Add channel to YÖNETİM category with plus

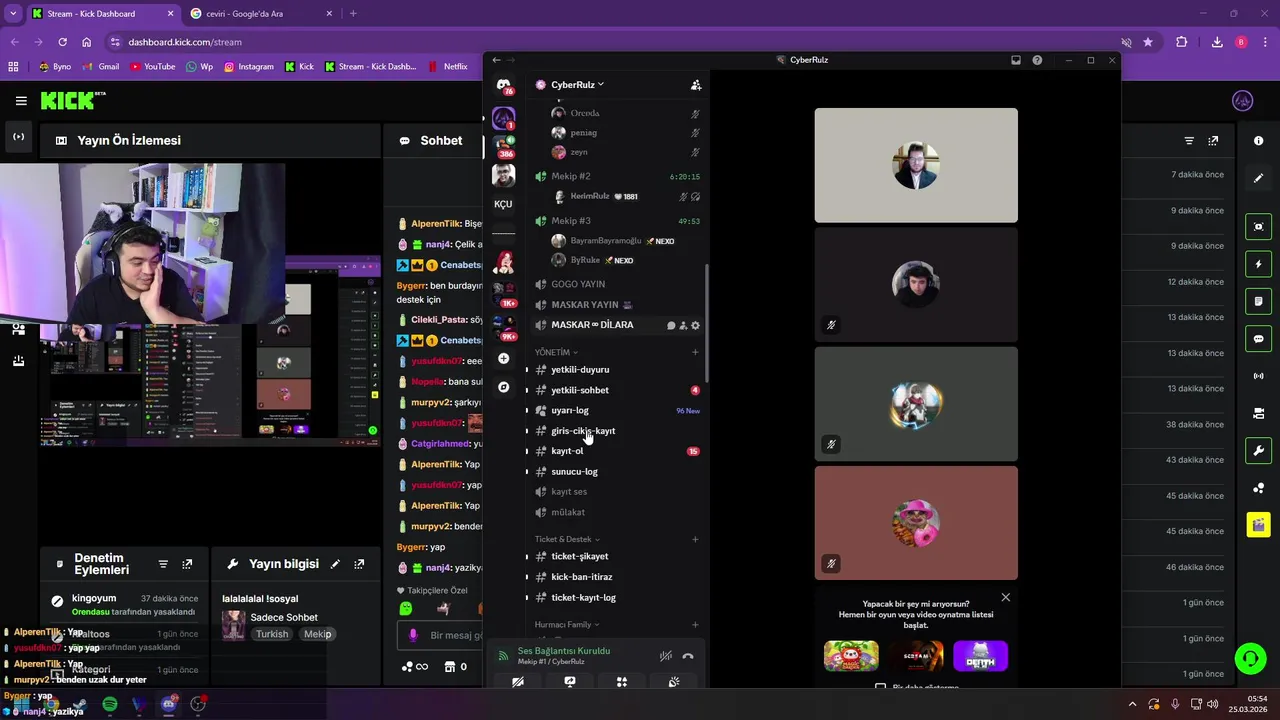coord(696,352)
